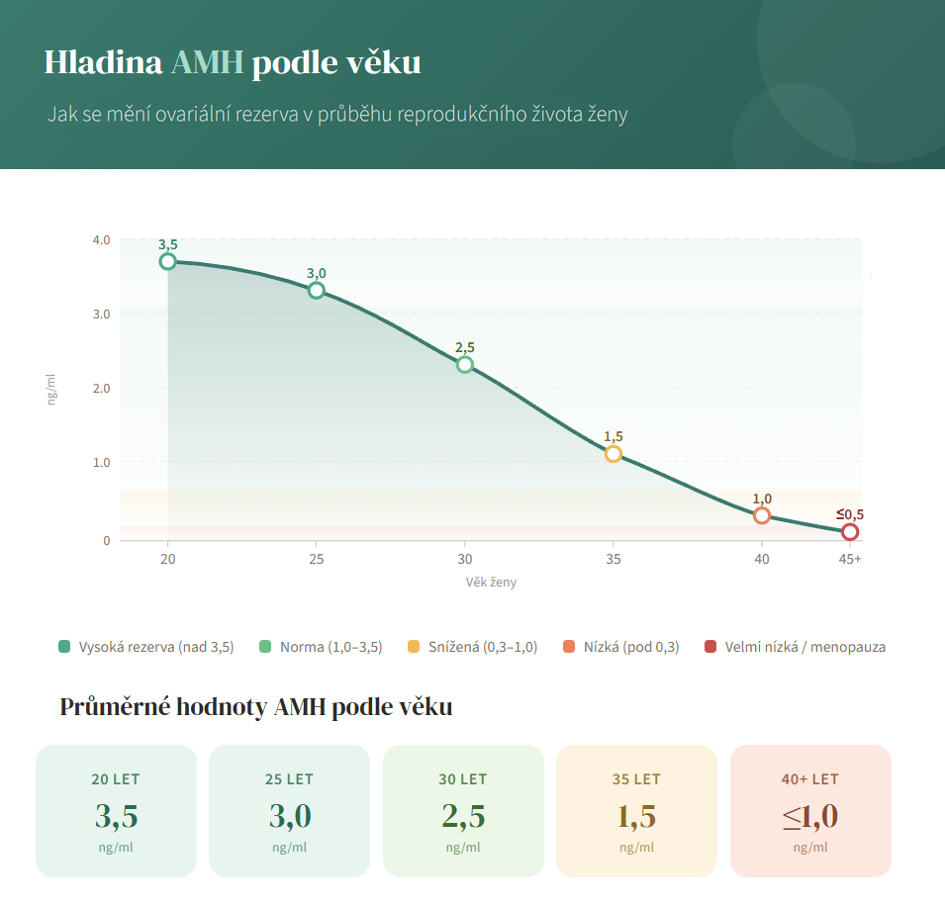Screen dimensions: 945x906
Task: Click the yellow data point at age 35
Action: pyautogui.click(x=613, y=454)
